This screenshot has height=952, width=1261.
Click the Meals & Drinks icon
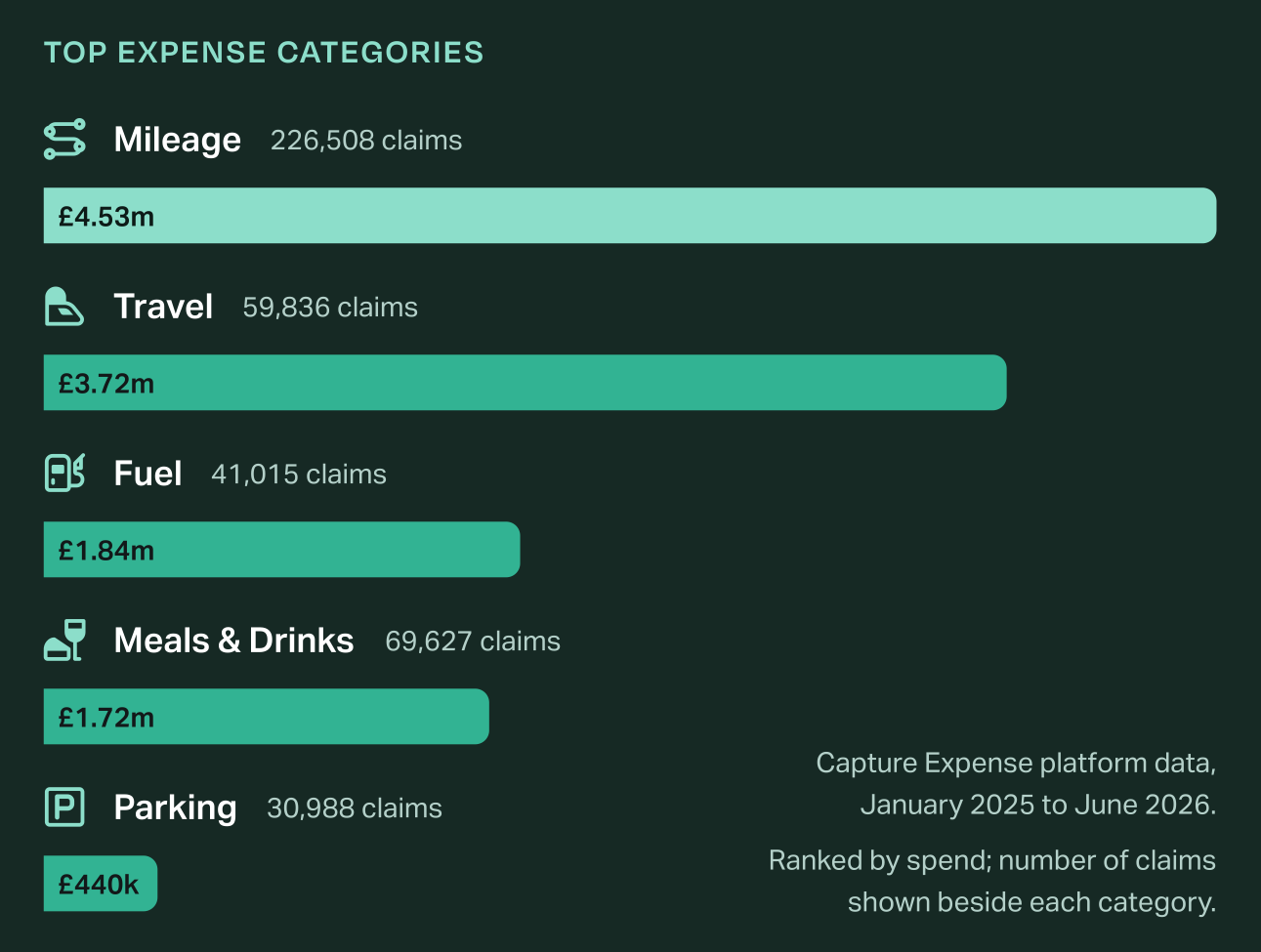pyautogui.click(x=64, y=641)
